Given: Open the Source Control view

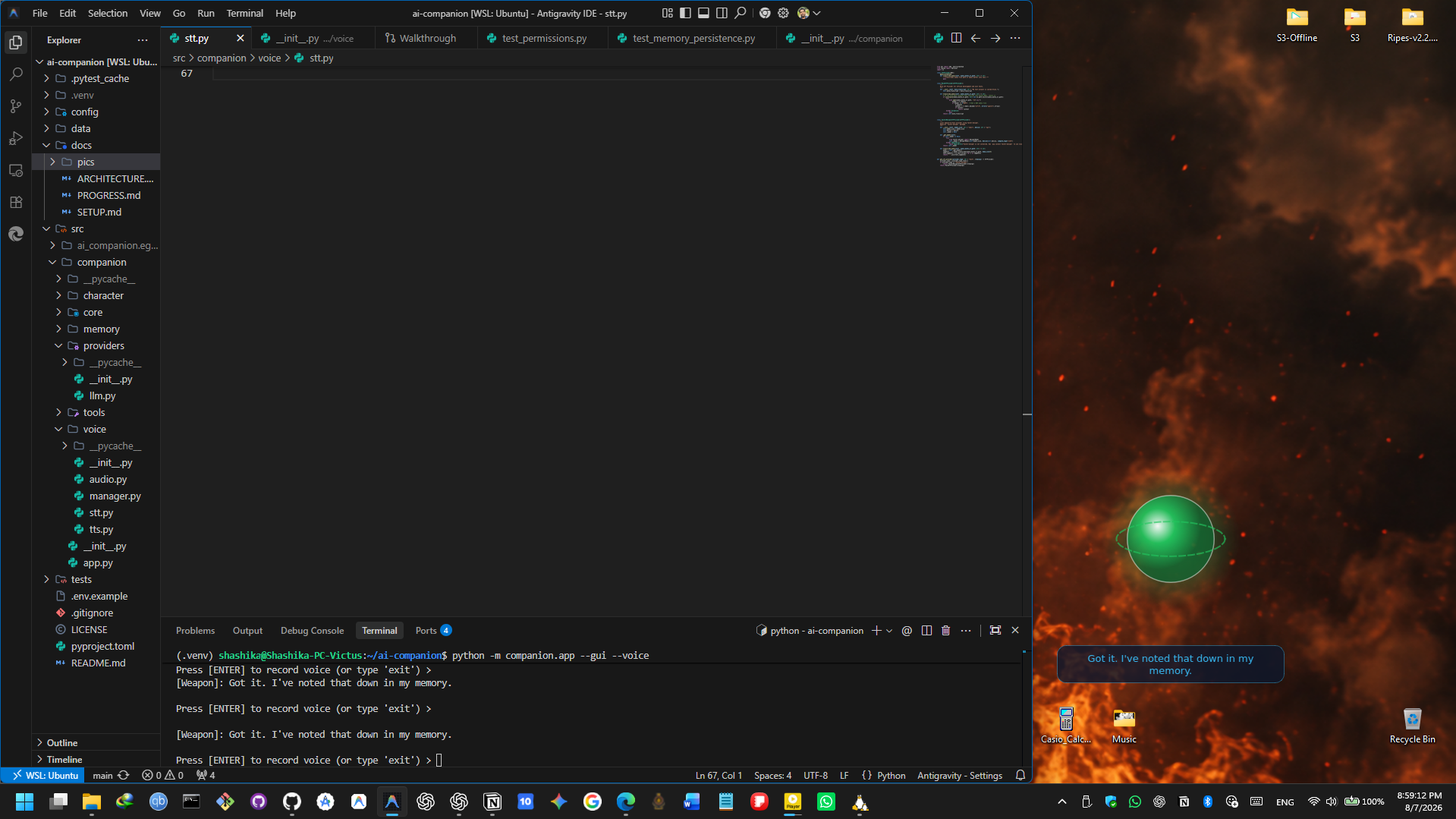Looking at the screenshot, I should (16, 106).
